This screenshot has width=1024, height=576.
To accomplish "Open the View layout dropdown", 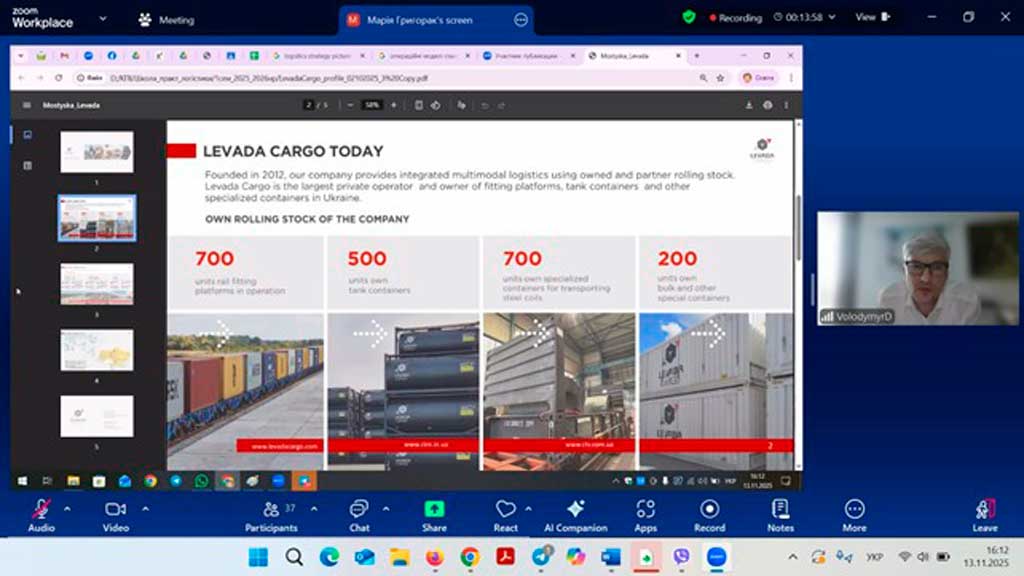I will pyautogui.click(x=870, y=18).
